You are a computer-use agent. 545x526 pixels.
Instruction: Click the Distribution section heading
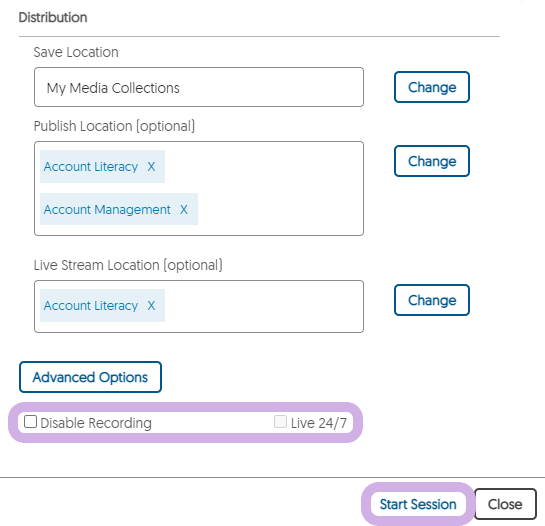pyautogui.click(x=53, y=17)
